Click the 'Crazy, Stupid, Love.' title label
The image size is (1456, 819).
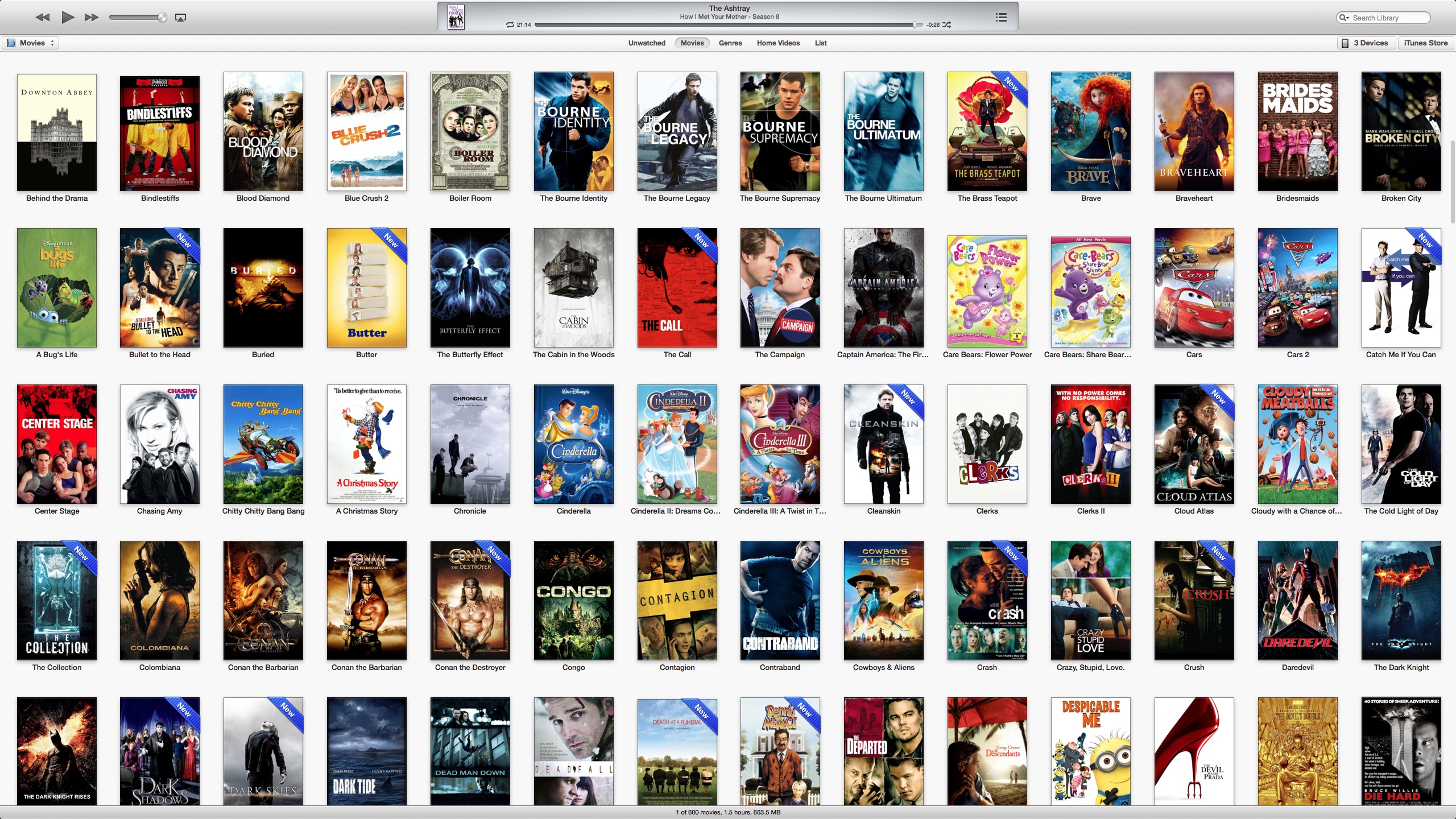(1091, 667)
